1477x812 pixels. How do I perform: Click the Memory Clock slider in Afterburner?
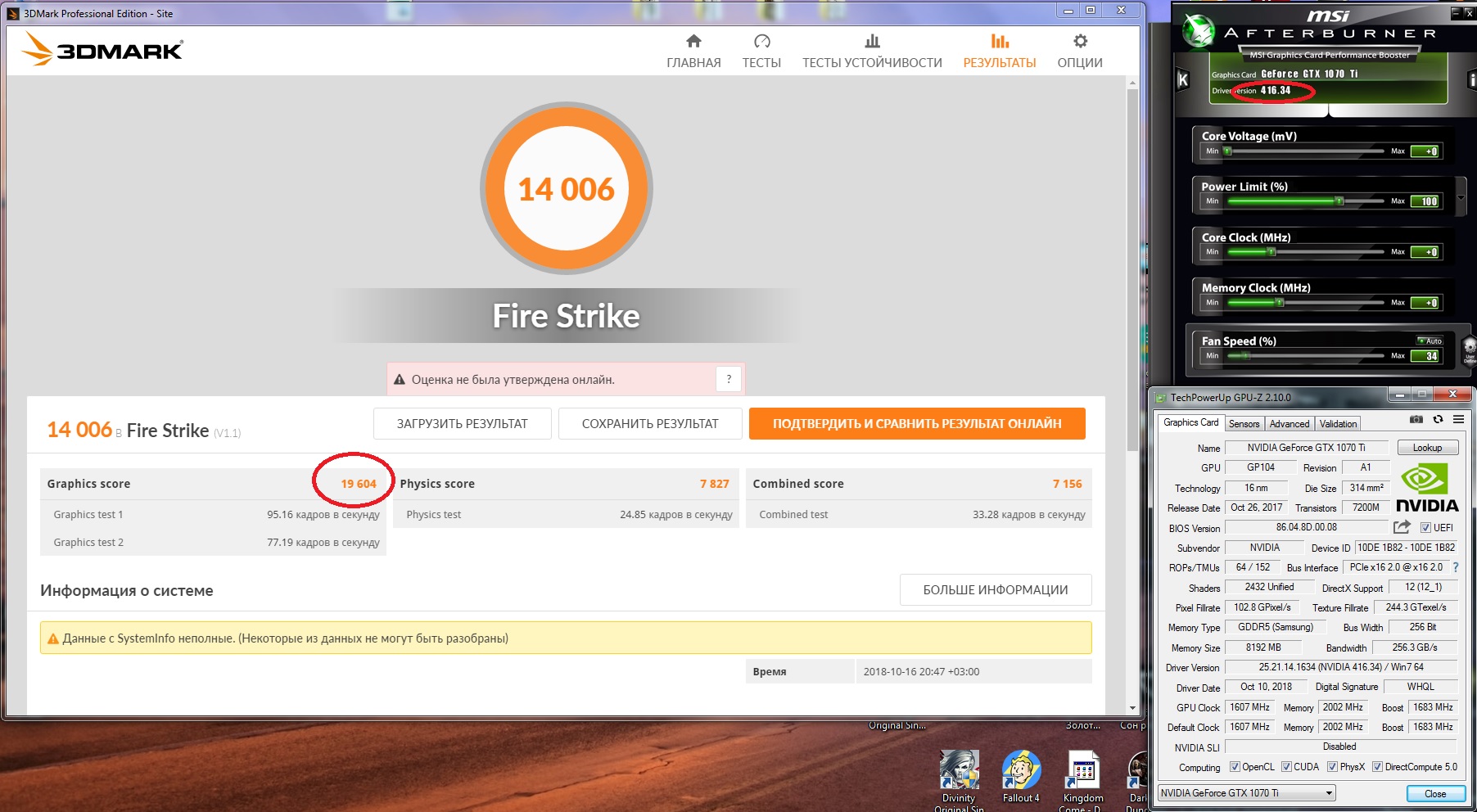coord(1305,303)
